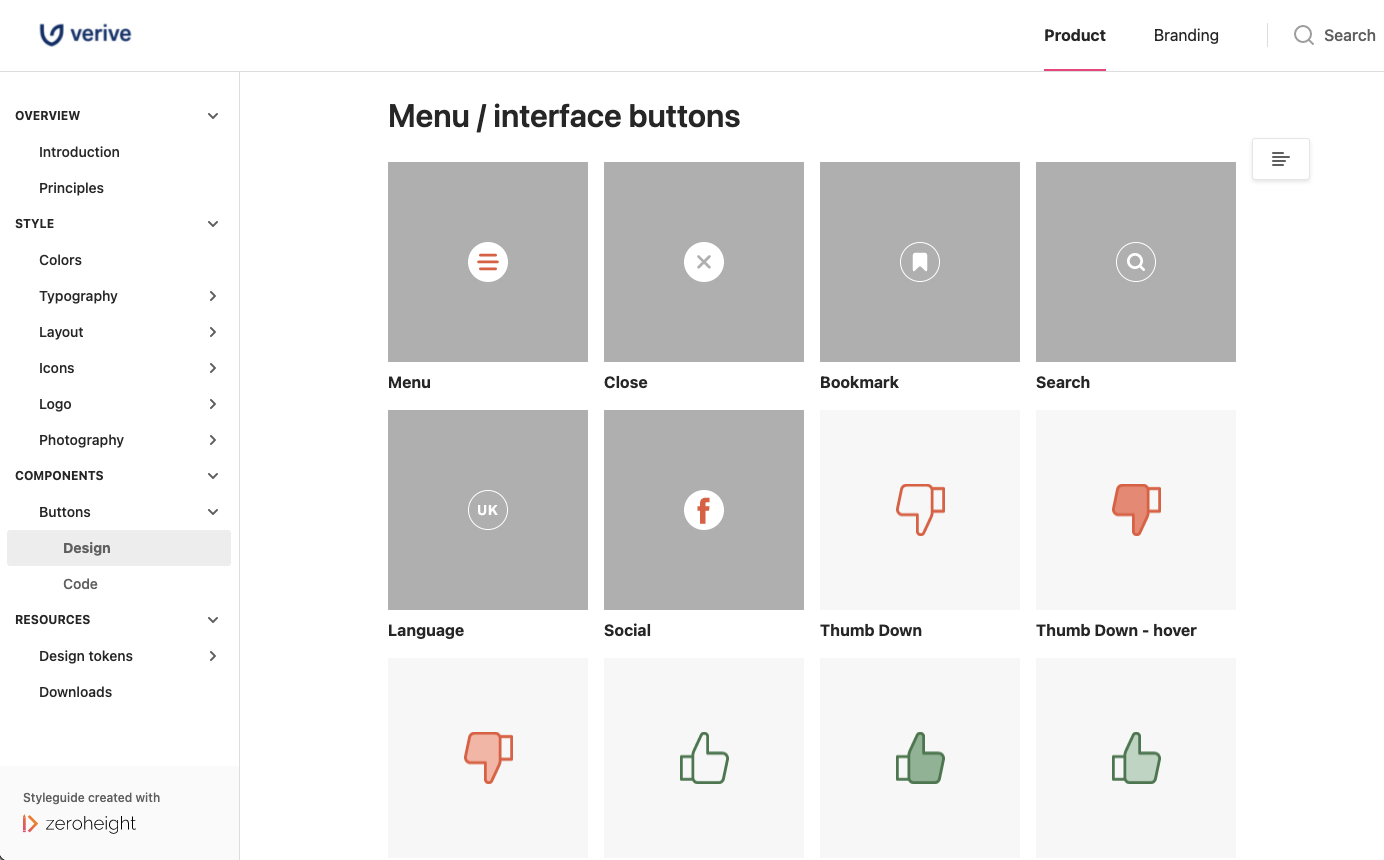Open the Logo page link
The image size is (1384, 860).
pyautogui.click(x=55, y=404)
